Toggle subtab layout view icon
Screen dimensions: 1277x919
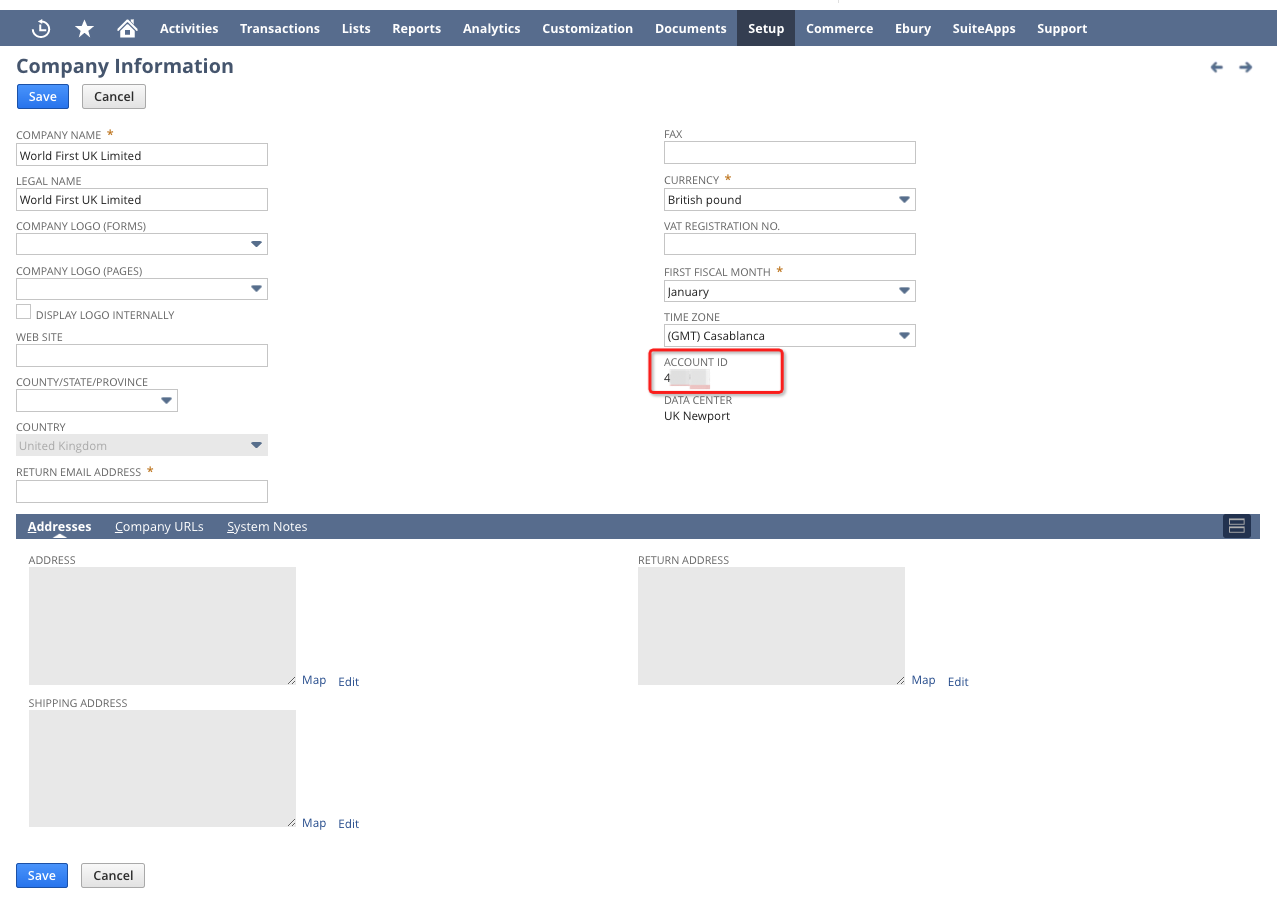1236,526
